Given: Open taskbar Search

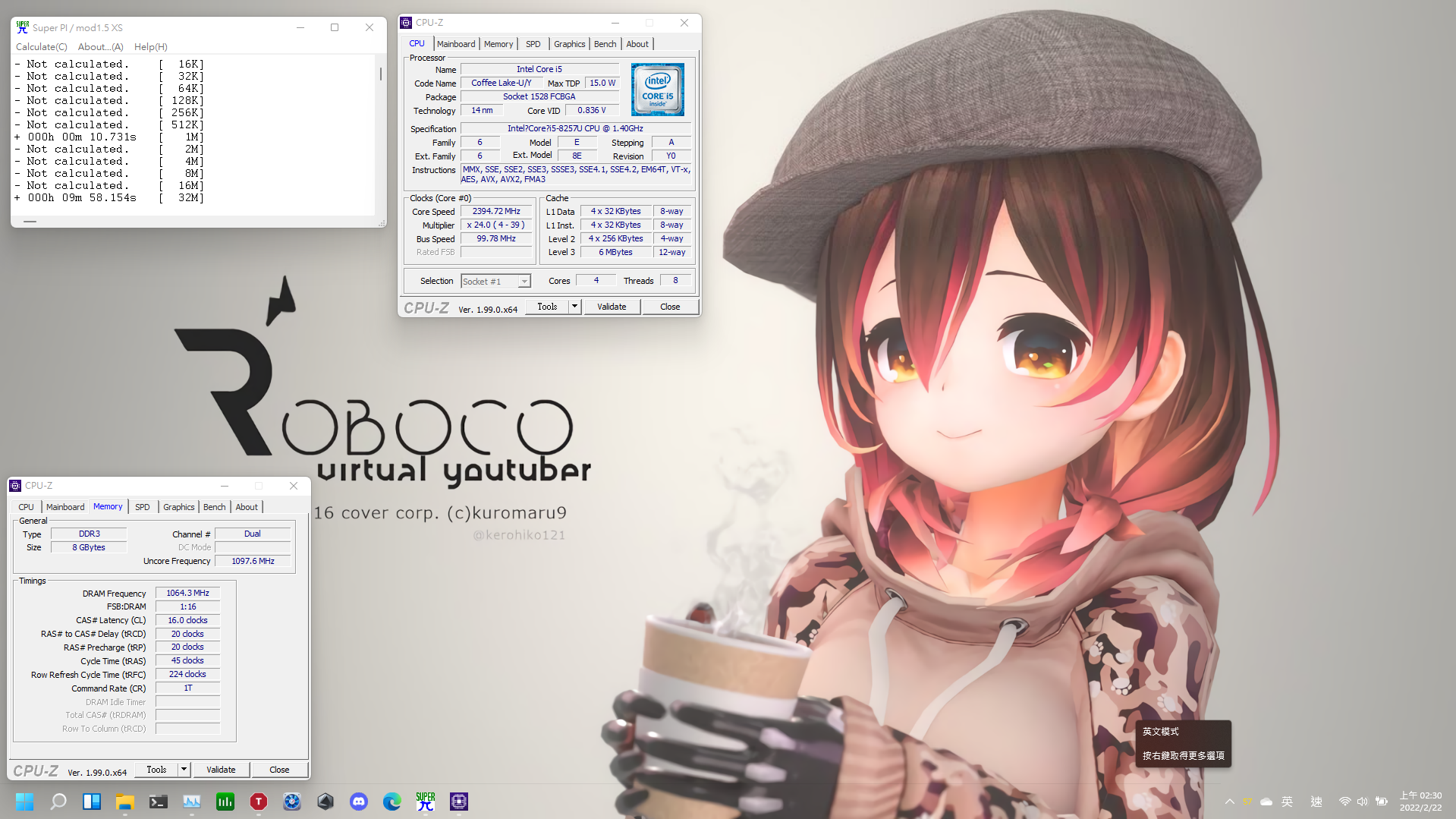Looking at the screenshot, I should [58, 802].
